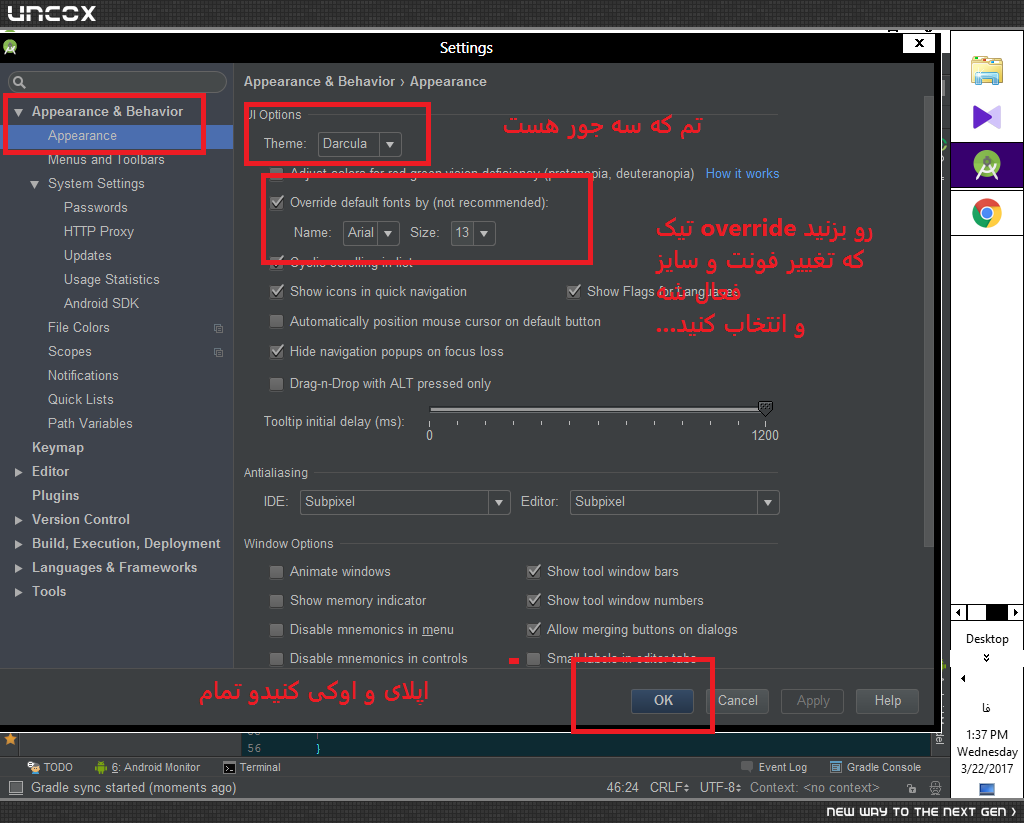This screenshot has width=1024, height=823.
Task: Toggle tool window buttons icon in status bar
Action: coord(16,788)
